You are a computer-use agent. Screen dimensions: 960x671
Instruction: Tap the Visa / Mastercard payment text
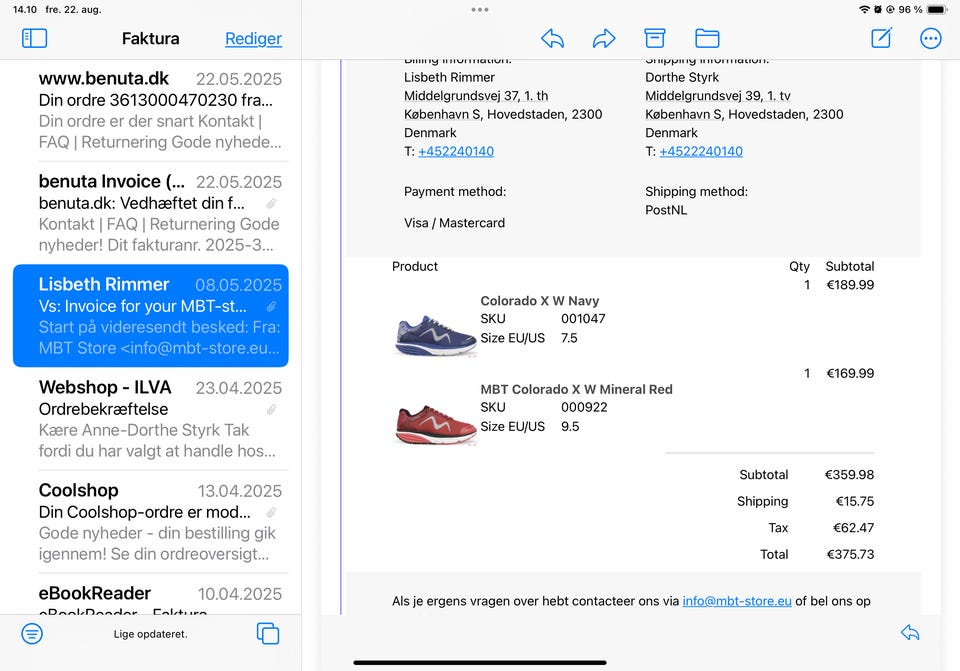454,223
